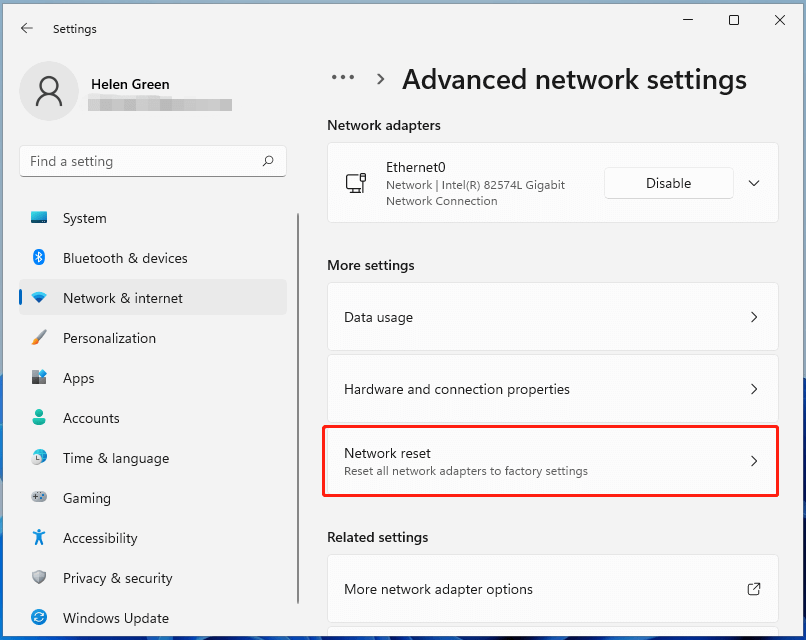Open the breadcrumb ellipsis menu
Screen dimensions: 806x640
(x=343, y=77)
